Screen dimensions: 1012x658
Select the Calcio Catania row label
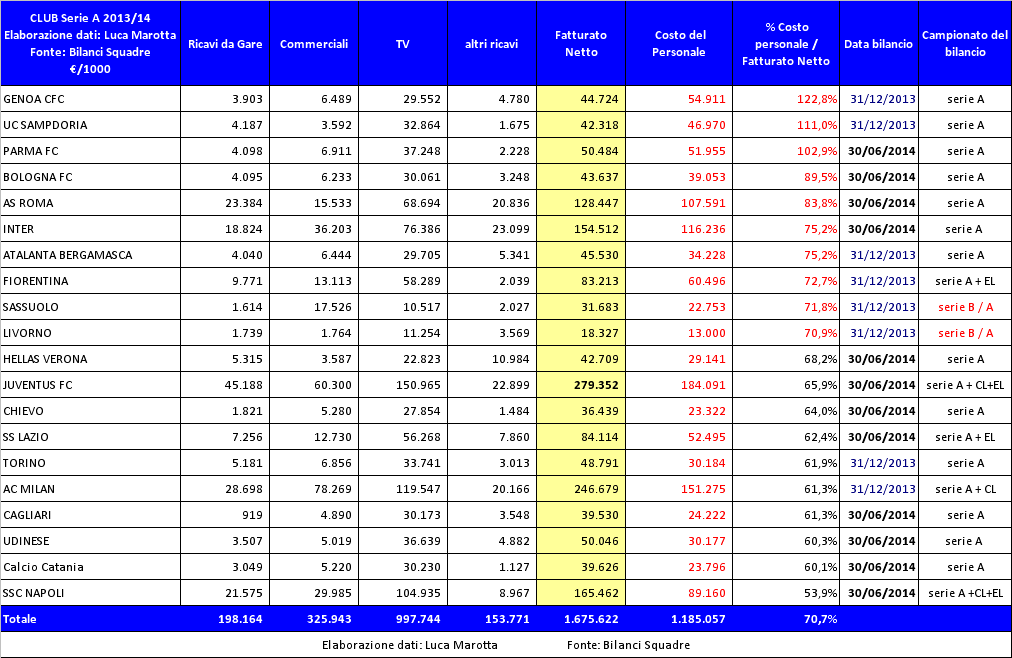tap(90, 567)
